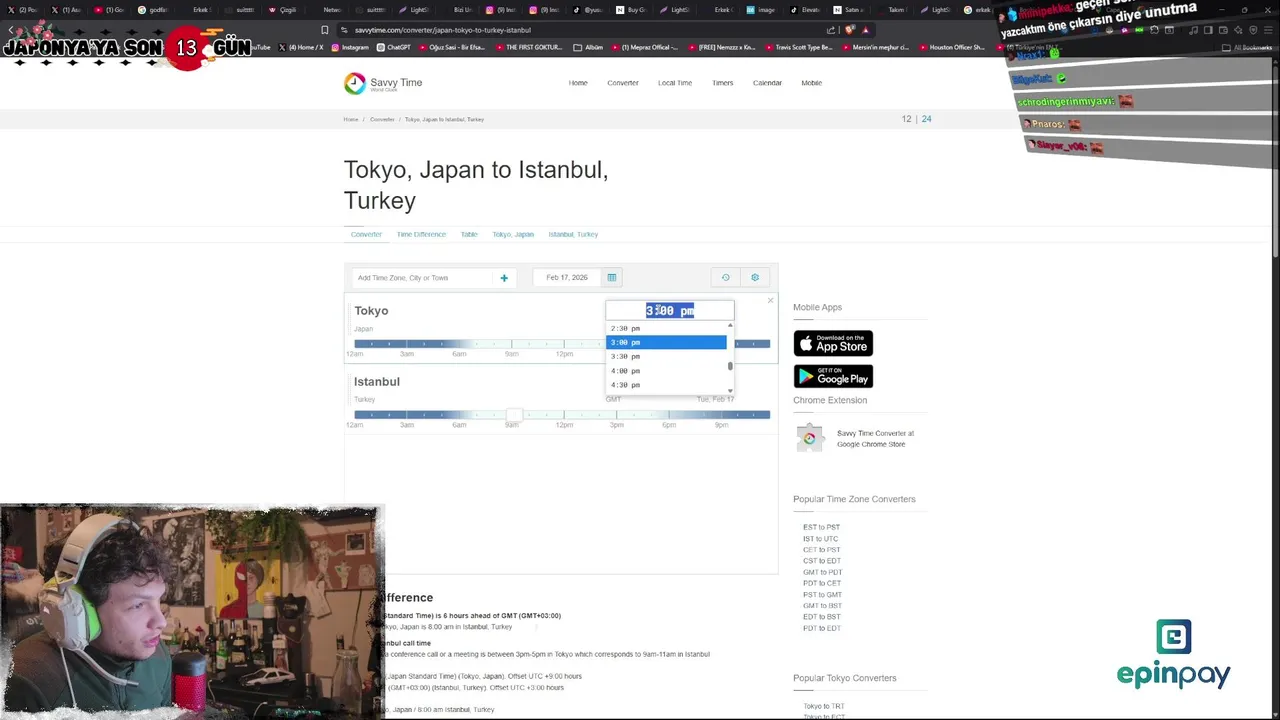Click the Converter breadcrumb link
The height and width of the screenshot is (720, 1280).
pyautogui.click(x=382, y=119)
